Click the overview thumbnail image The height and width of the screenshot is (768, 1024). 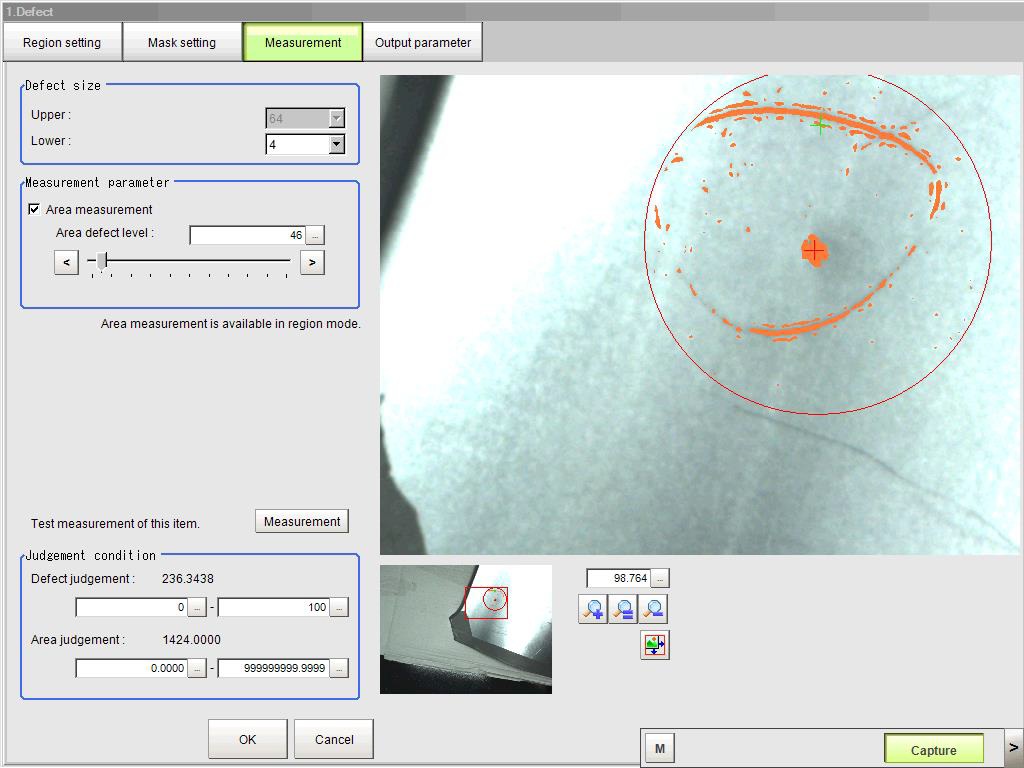click(465, 629)
